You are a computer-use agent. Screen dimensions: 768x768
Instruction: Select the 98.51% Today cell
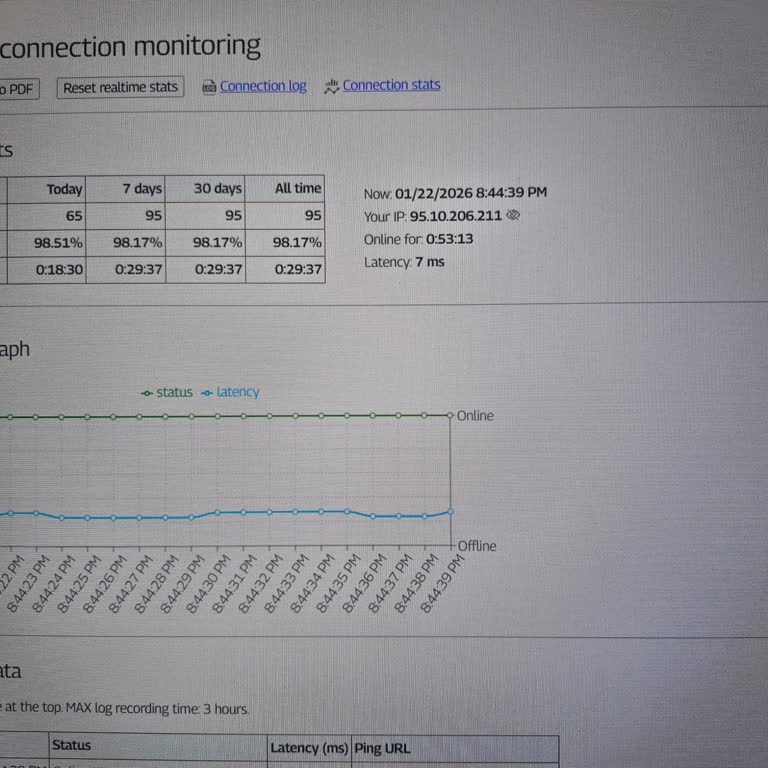coord(47,243)
